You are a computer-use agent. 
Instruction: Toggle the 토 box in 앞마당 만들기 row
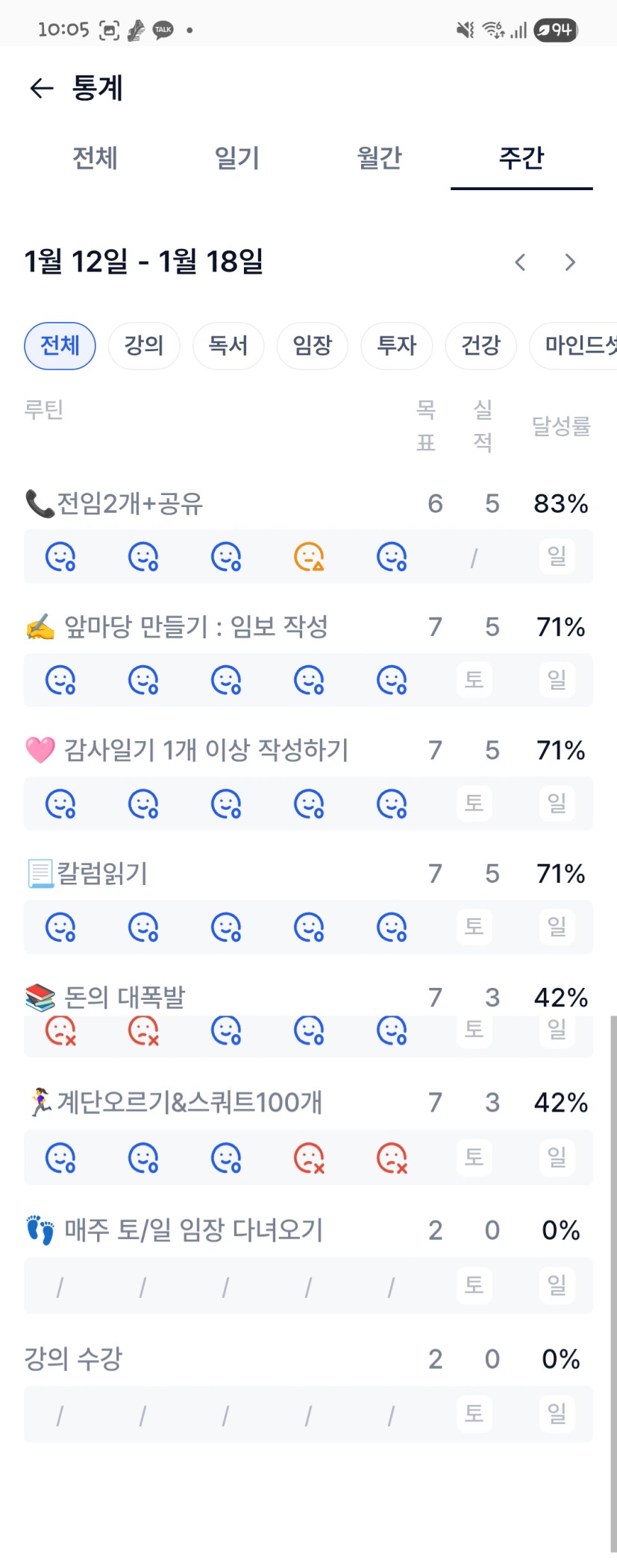(x=475, y=680)
